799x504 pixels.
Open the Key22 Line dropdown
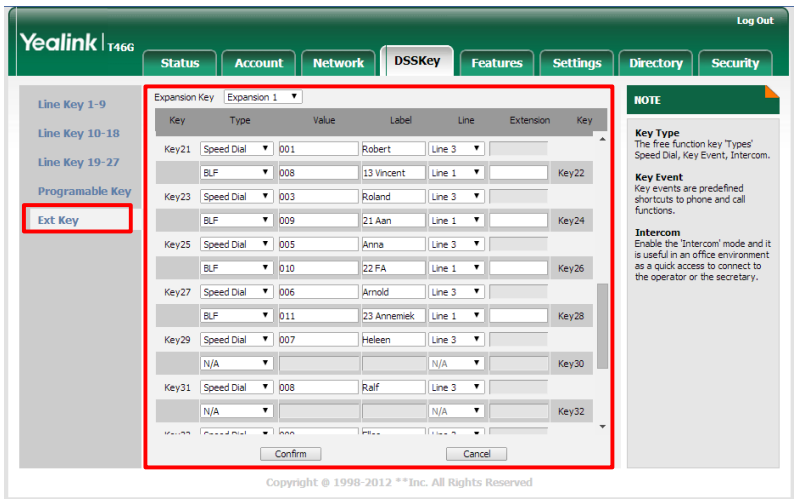tap(456, 173)
